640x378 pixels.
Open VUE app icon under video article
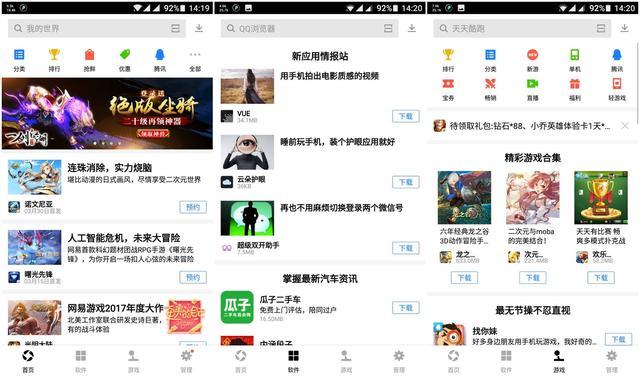click(227, 116)
